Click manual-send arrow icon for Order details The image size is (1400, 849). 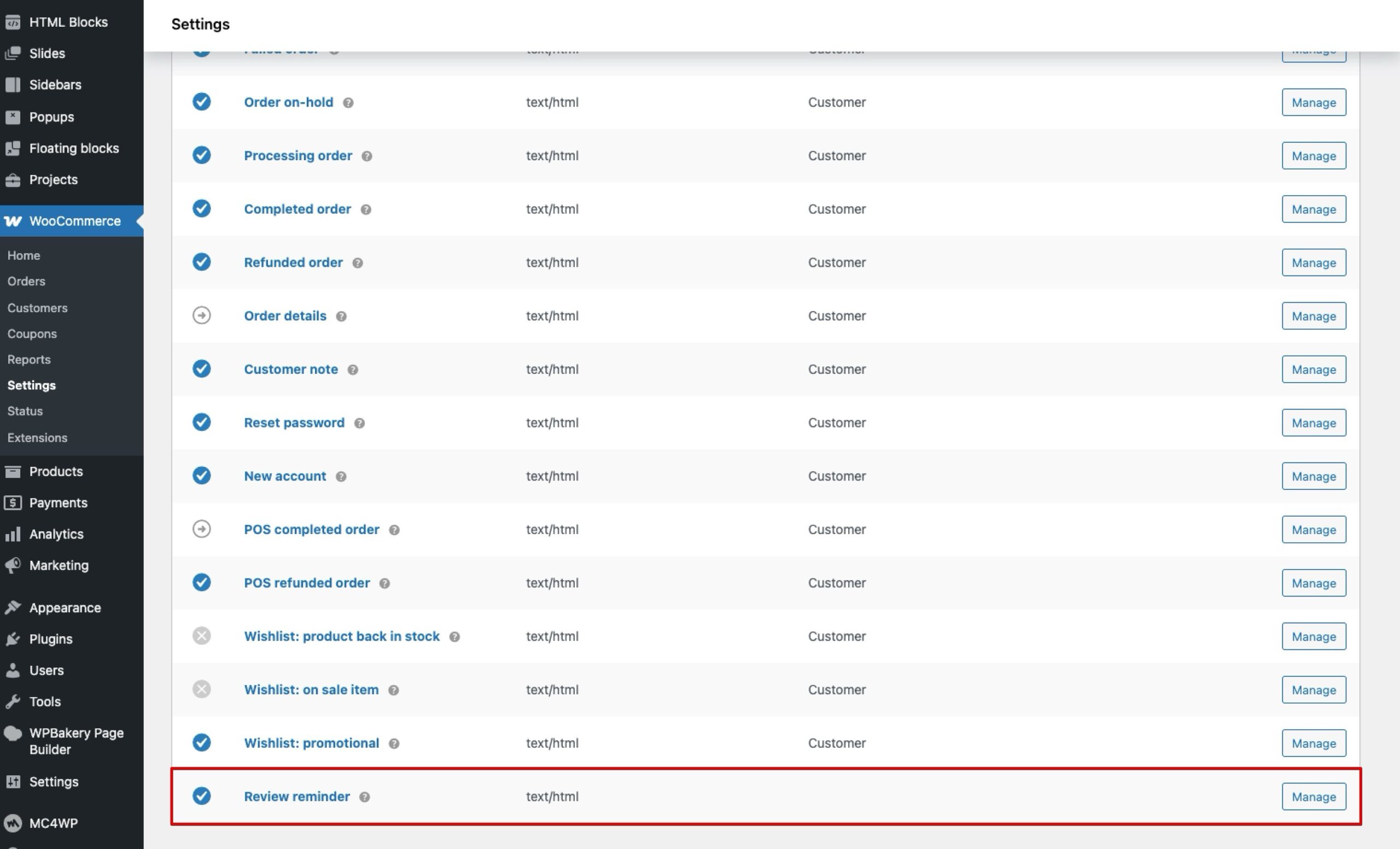[202, 315]
